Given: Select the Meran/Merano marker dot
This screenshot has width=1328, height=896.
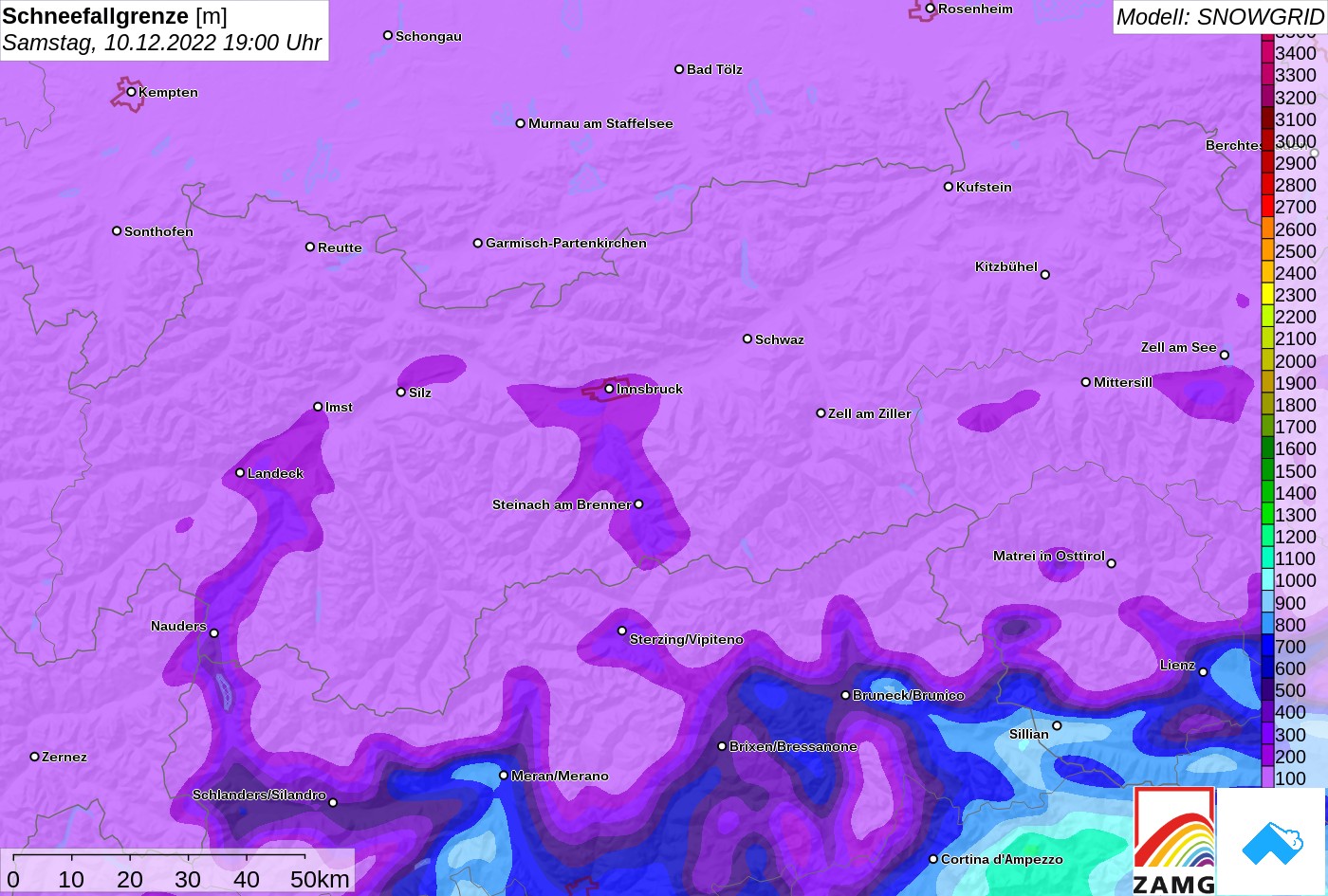Looking at the screenshot, I should coord(503,776).
